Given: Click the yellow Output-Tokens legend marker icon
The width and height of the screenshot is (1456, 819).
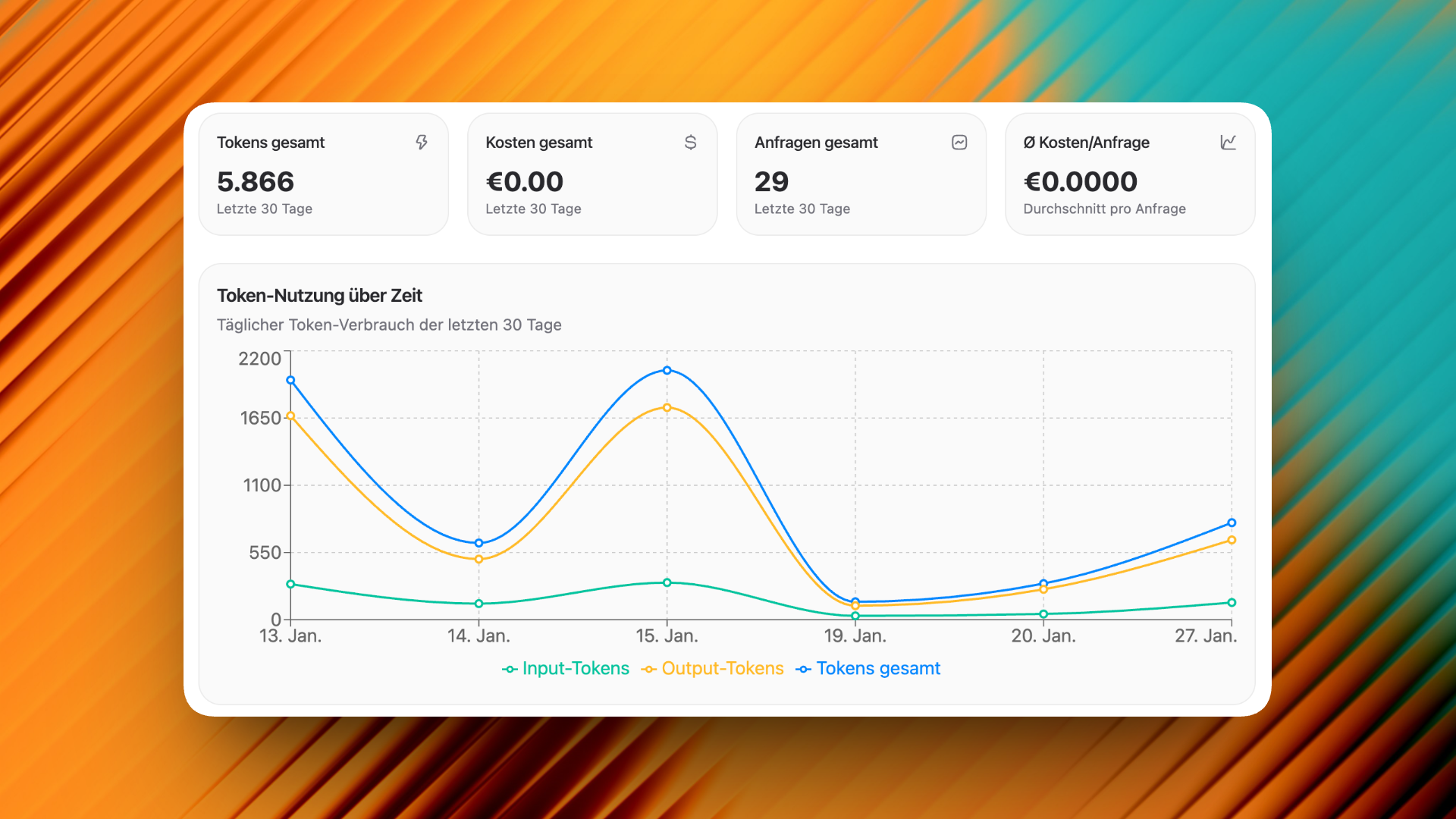Looking at the screenshot, I should pyautogui.click(x=649, y=669).
